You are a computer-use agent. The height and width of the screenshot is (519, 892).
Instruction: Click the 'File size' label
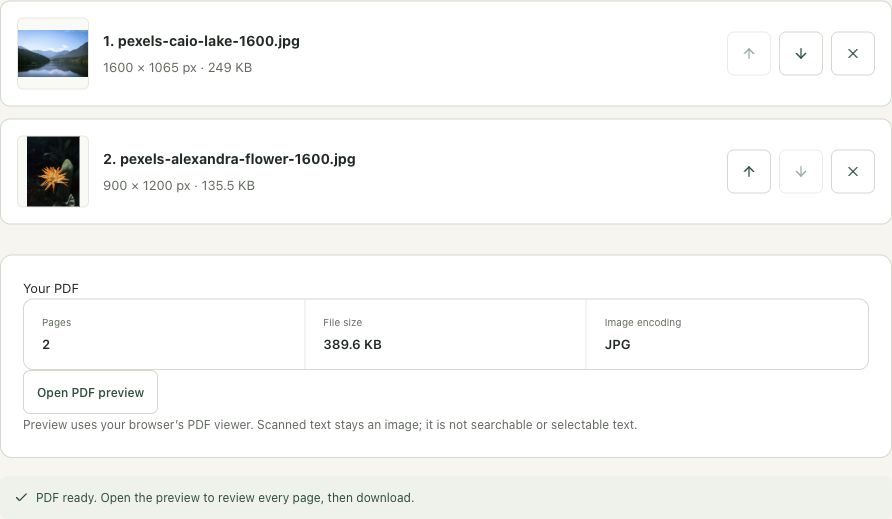click(342, 322)
